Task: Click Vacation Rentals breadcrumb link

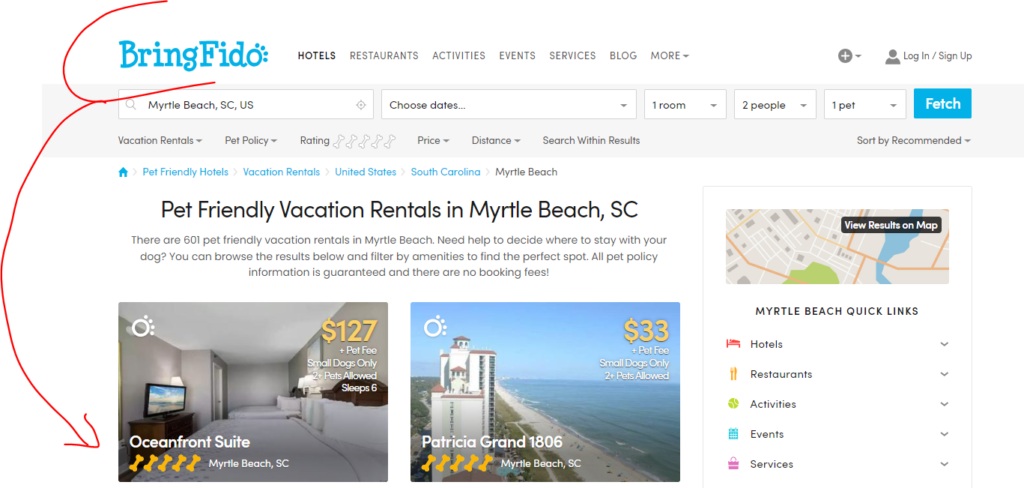Action: click(281, 172)
